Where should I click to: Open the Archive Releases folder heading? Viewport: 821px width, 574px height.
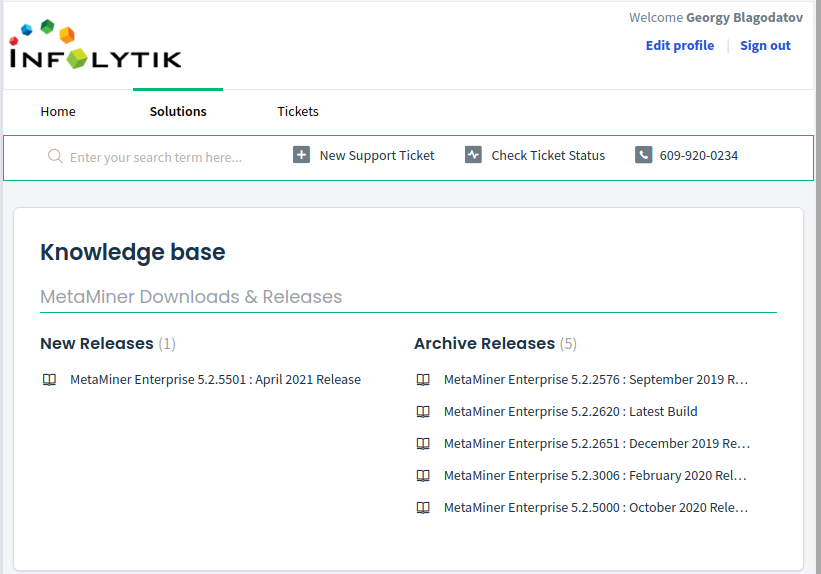click(x=484, y=344)
